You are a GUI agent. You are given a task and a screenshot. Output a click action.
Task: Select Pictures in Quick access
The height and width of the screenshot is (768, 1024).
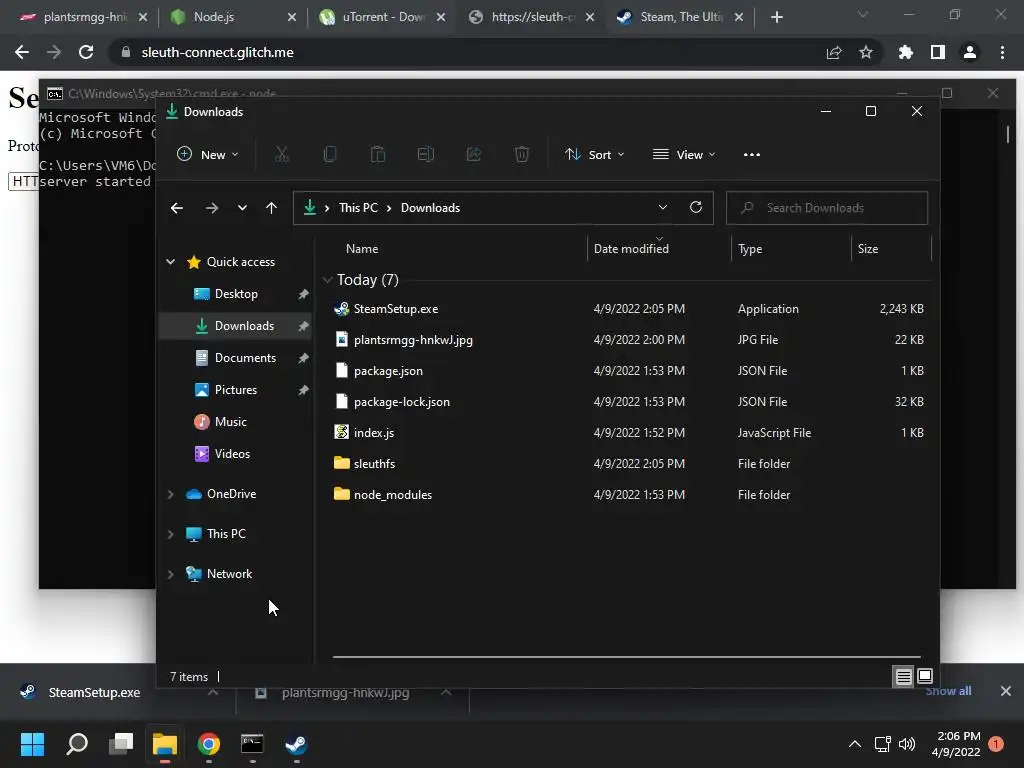coord(235,390)
